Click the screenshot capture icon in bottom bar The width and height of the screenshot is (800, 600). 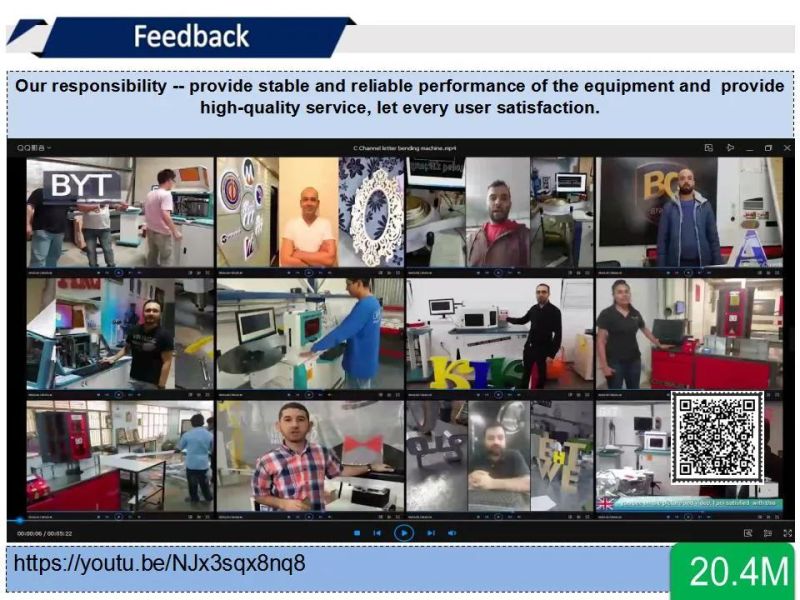click(x=748, y=533)
